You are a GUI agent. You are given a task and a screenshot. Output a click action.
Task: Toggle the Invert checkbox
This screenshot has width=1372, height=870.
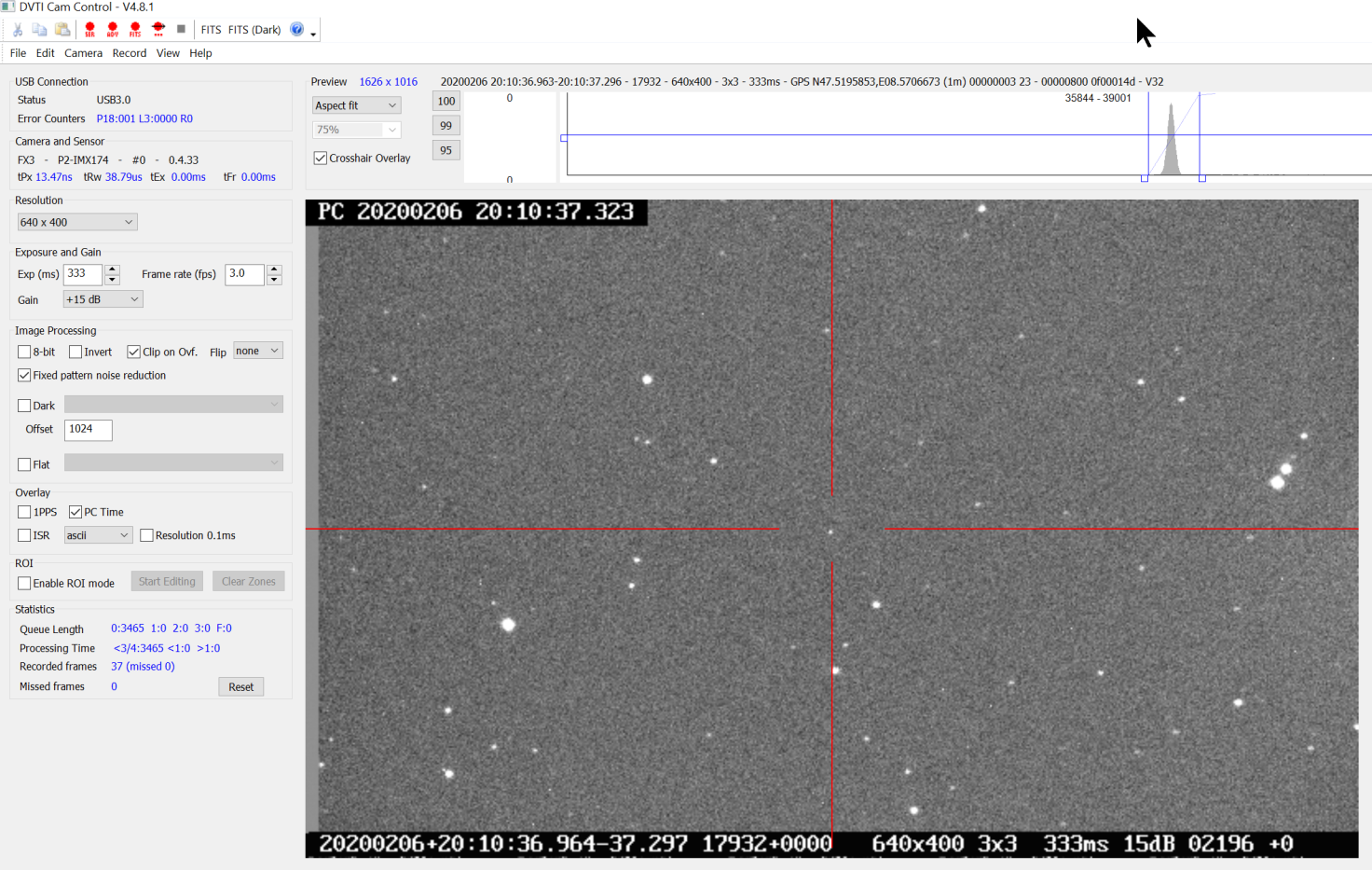[75, 352]
